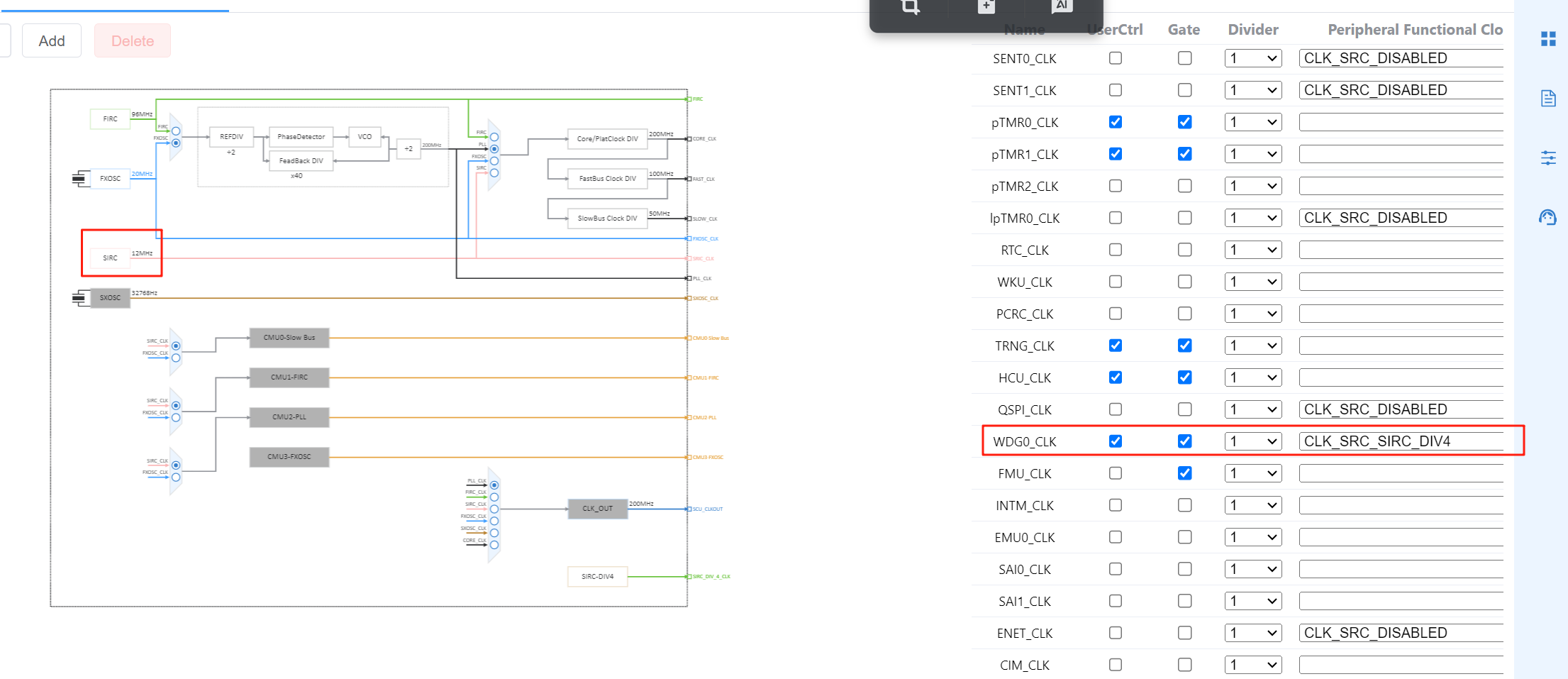Enable UserCtrl for FMU_CLK
The width and height of the screenshot is (1568, 679).
pos(1116,473)
